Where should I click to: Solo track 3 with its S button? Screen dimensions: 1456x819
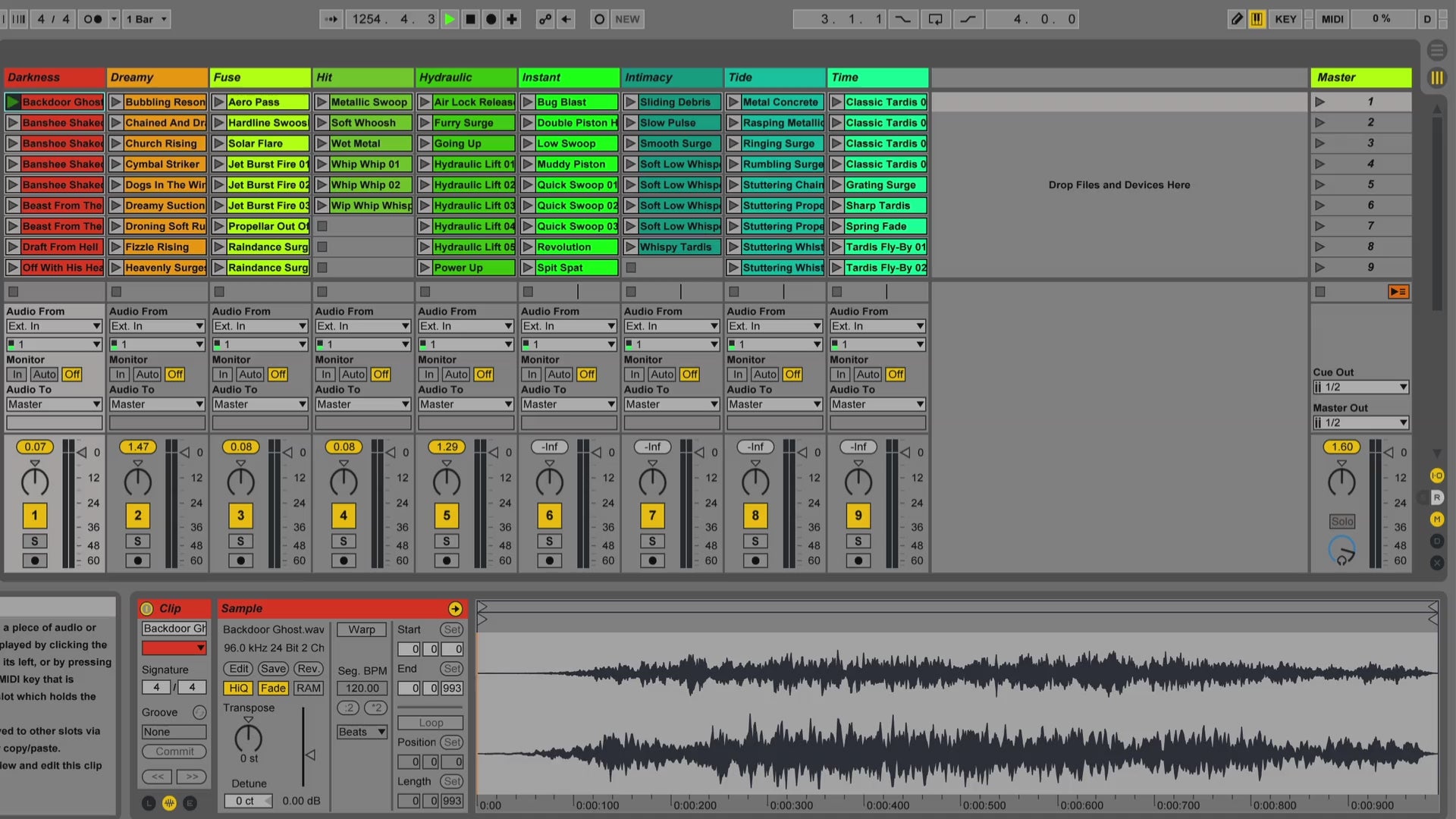pos(240,541)
